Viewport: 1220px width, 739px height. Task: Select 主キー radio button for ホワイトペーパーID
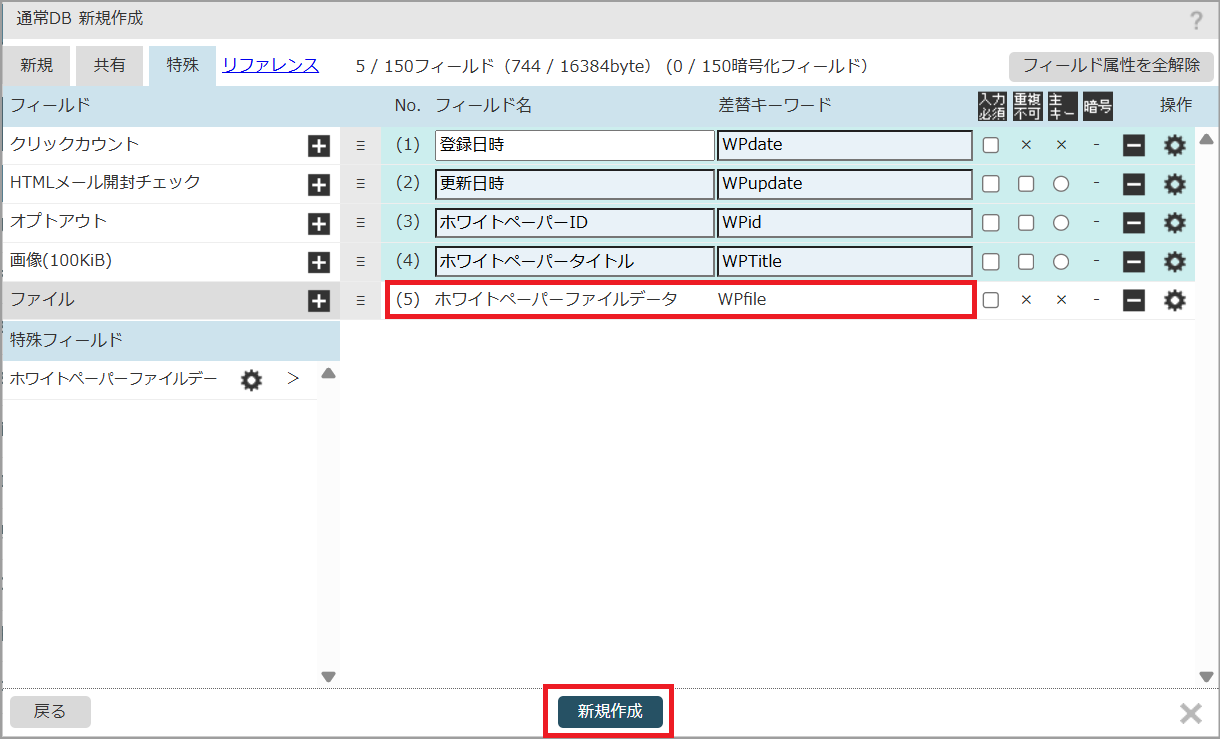tap(1061, 223)
